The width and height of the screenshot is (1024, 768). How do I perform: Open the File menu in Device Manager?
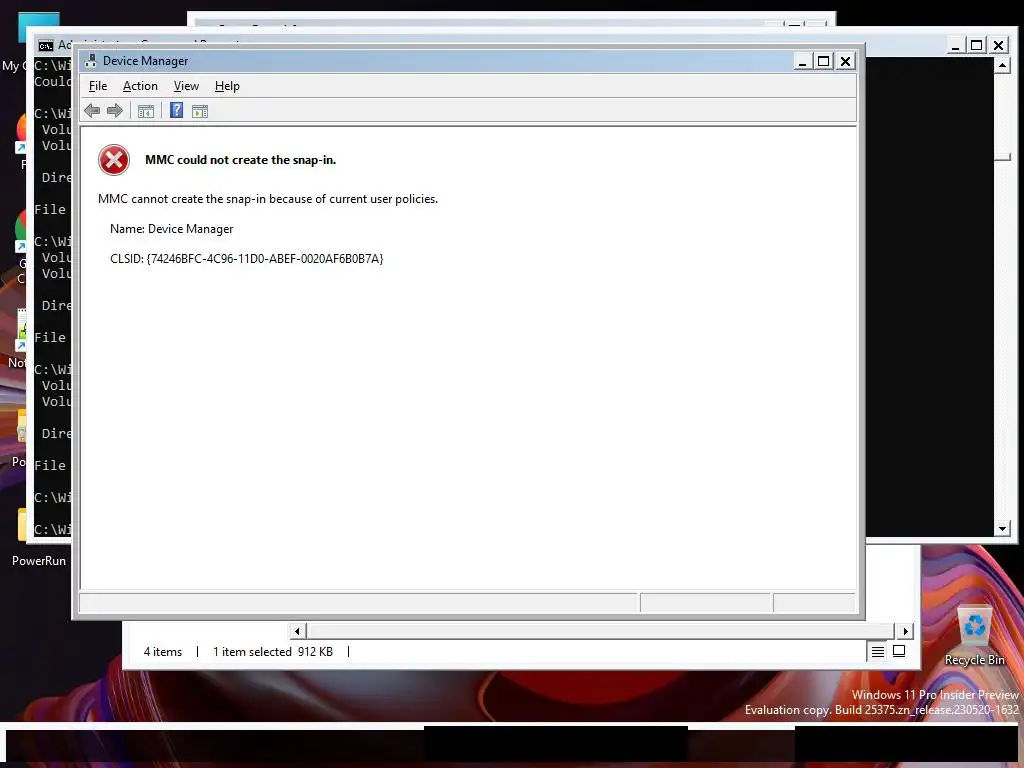click(98, 86)
